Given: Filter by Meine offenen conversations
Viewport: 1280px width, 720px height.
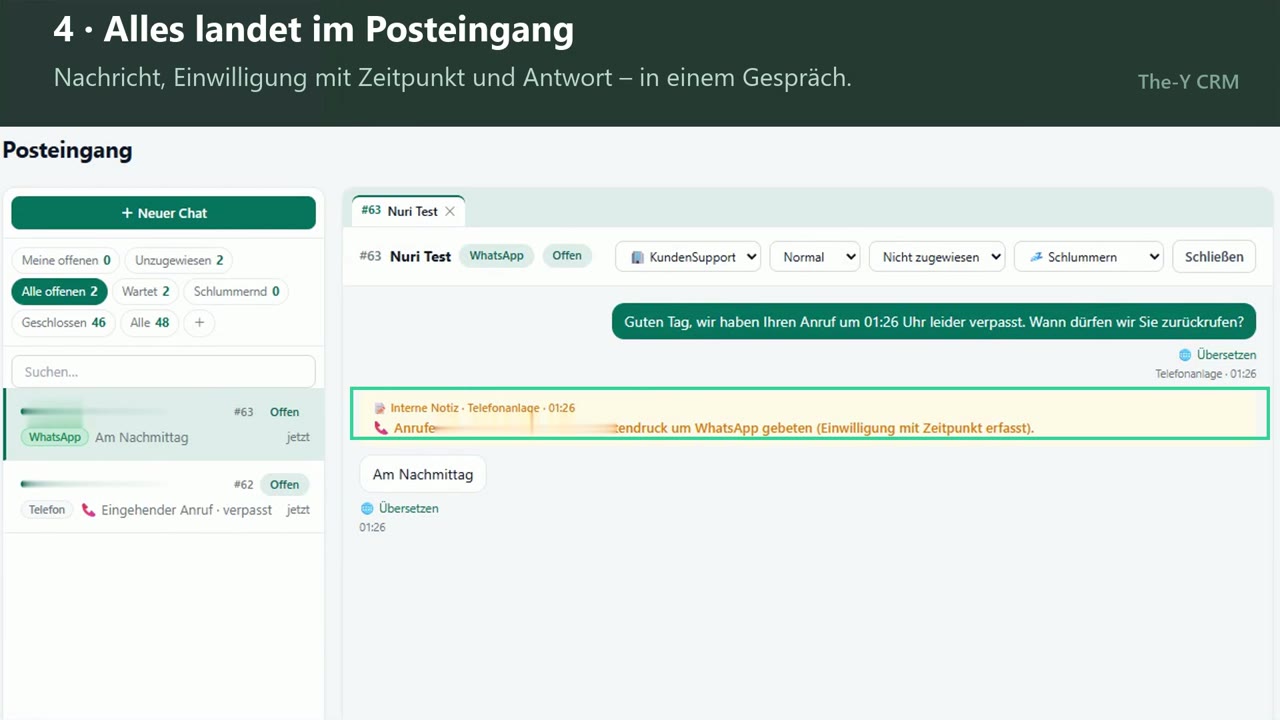Looking at the screenshot, I should (x=66, y=260).
